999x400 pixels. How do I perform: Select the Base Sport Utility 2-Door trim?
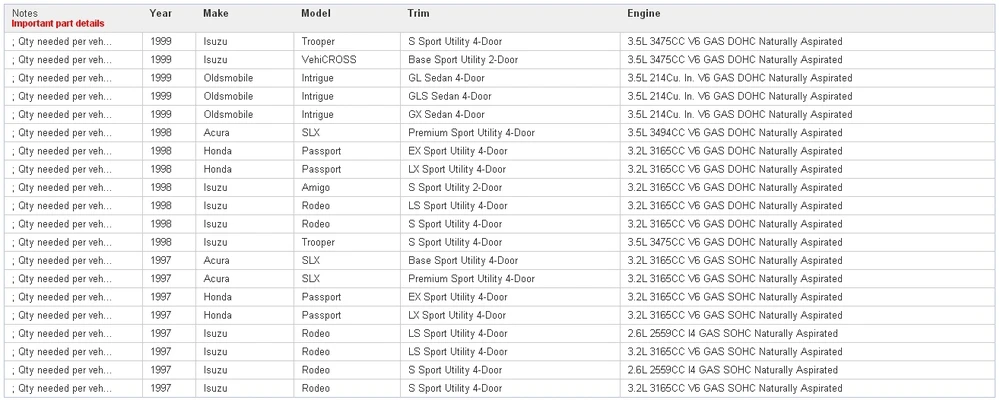[x=463, y=60]
